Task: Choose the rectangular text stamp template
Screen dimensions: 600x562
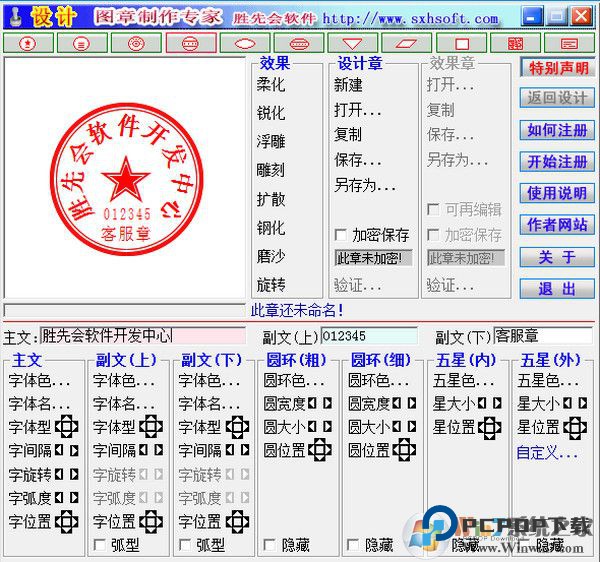Action: (569, 43)
